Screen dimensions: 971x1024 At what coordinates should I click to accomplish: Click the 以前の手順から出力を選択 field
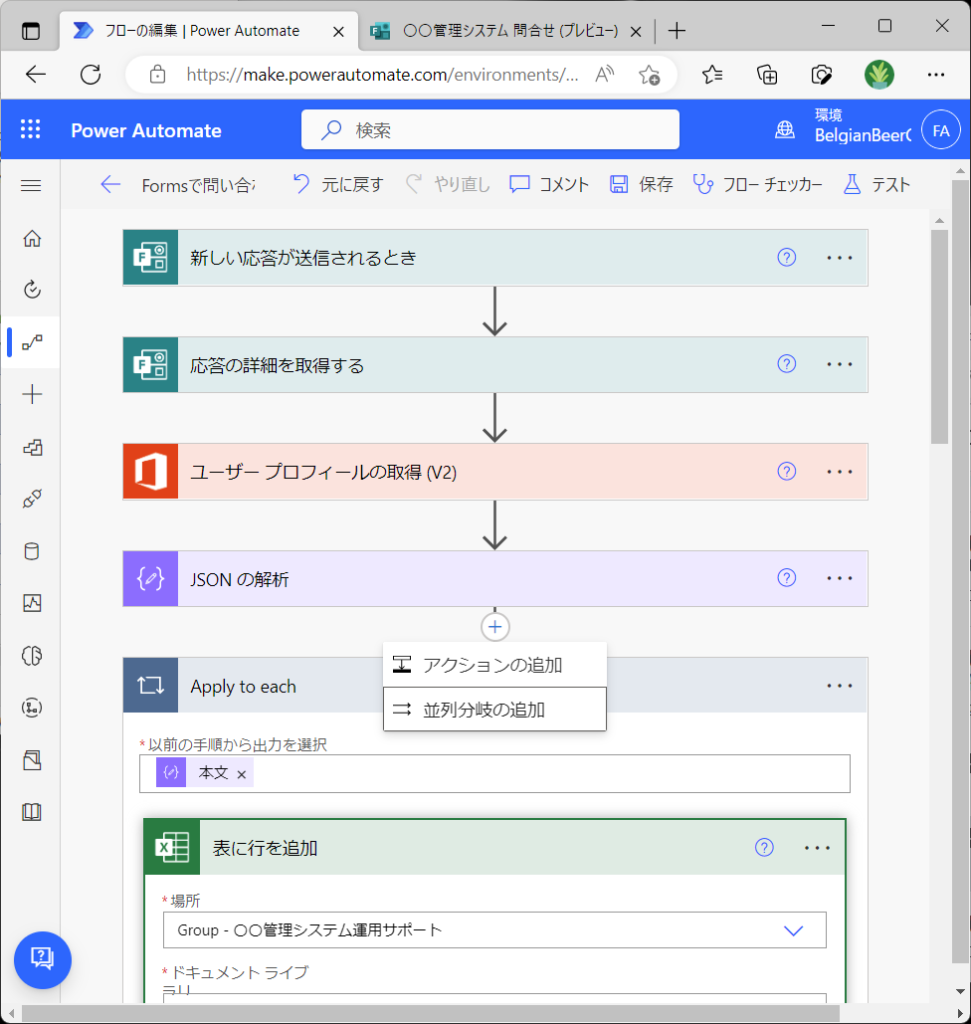point(494,773)
